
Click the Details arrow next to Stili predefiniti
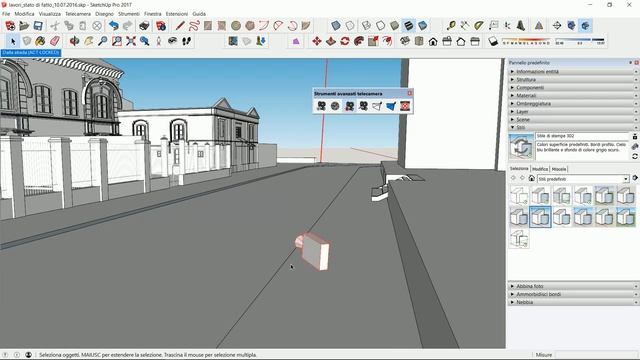point(635,178)
